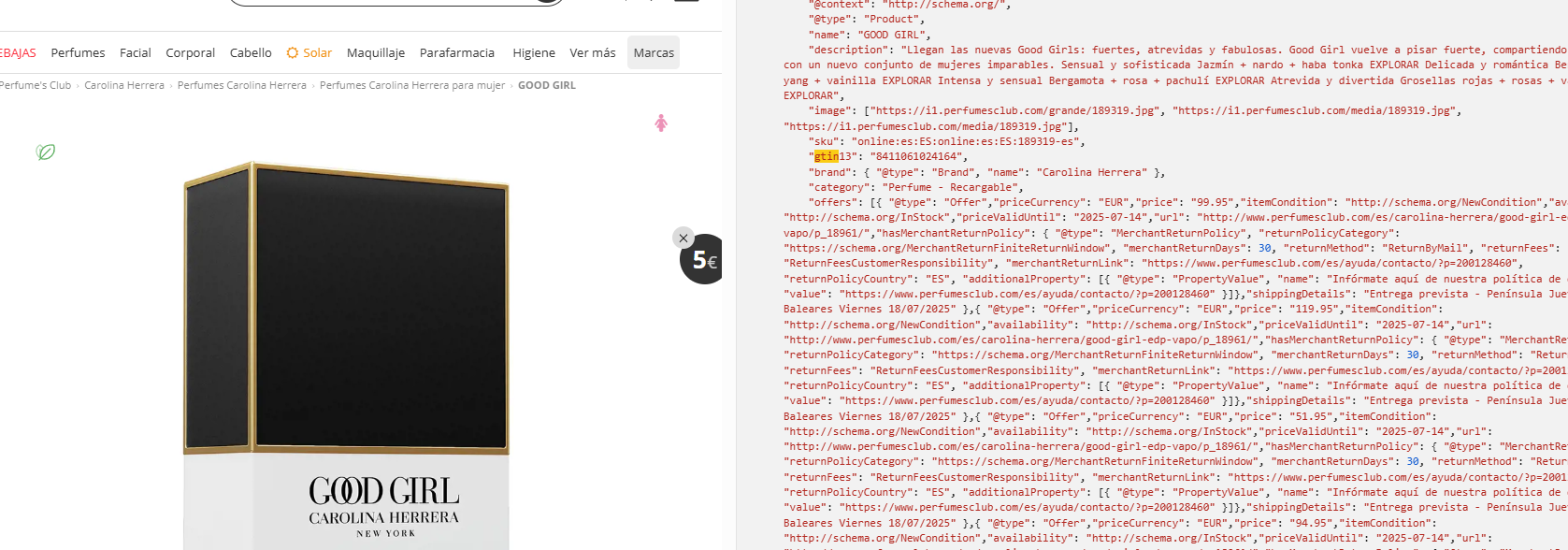Click the grande/189319.jpg image URL
This screenshot has width=1568, height=550.
[1016, 110]
